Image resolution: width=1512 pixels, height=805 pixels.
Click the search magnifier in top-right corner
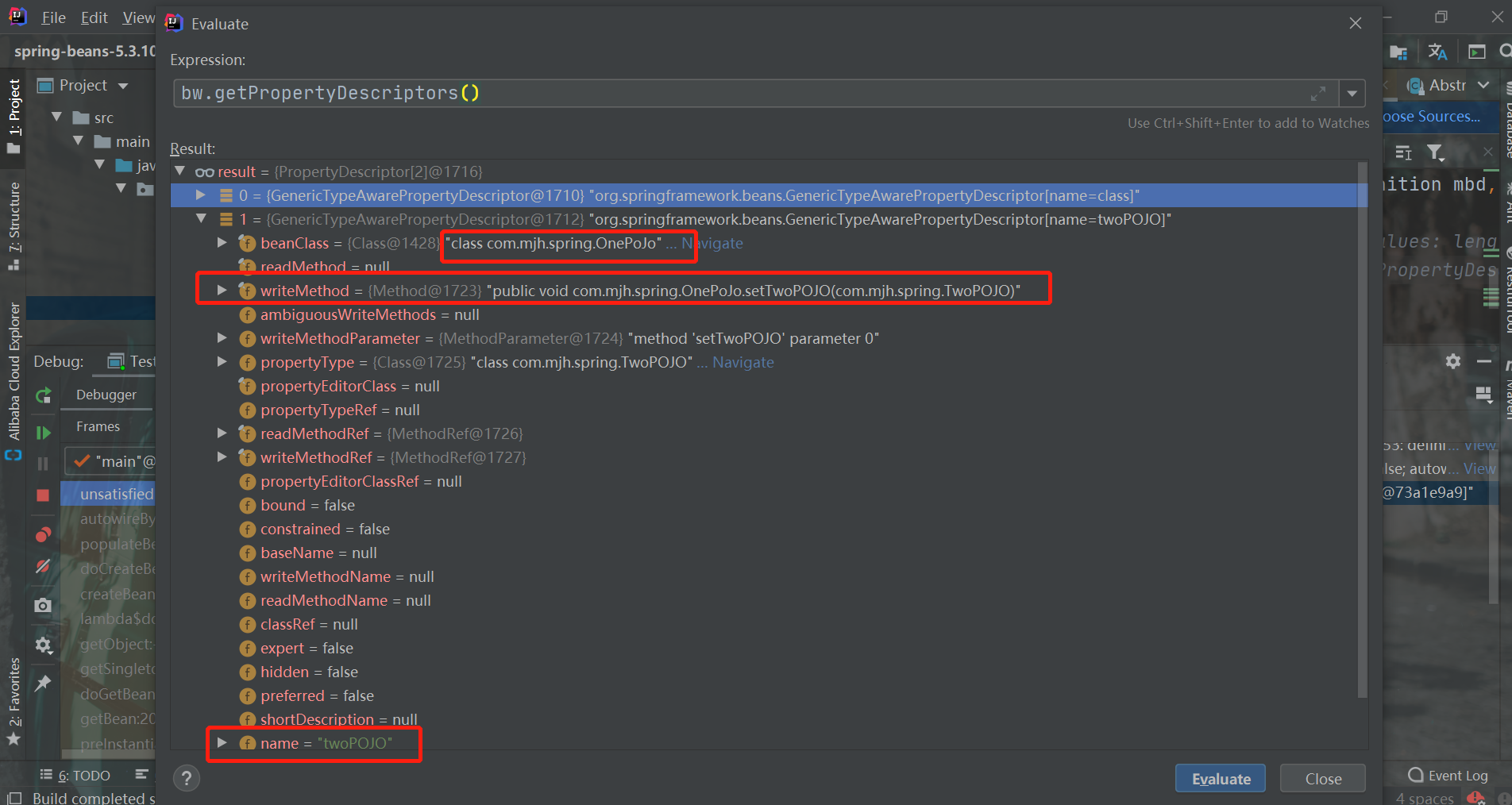coord(1505,52)
